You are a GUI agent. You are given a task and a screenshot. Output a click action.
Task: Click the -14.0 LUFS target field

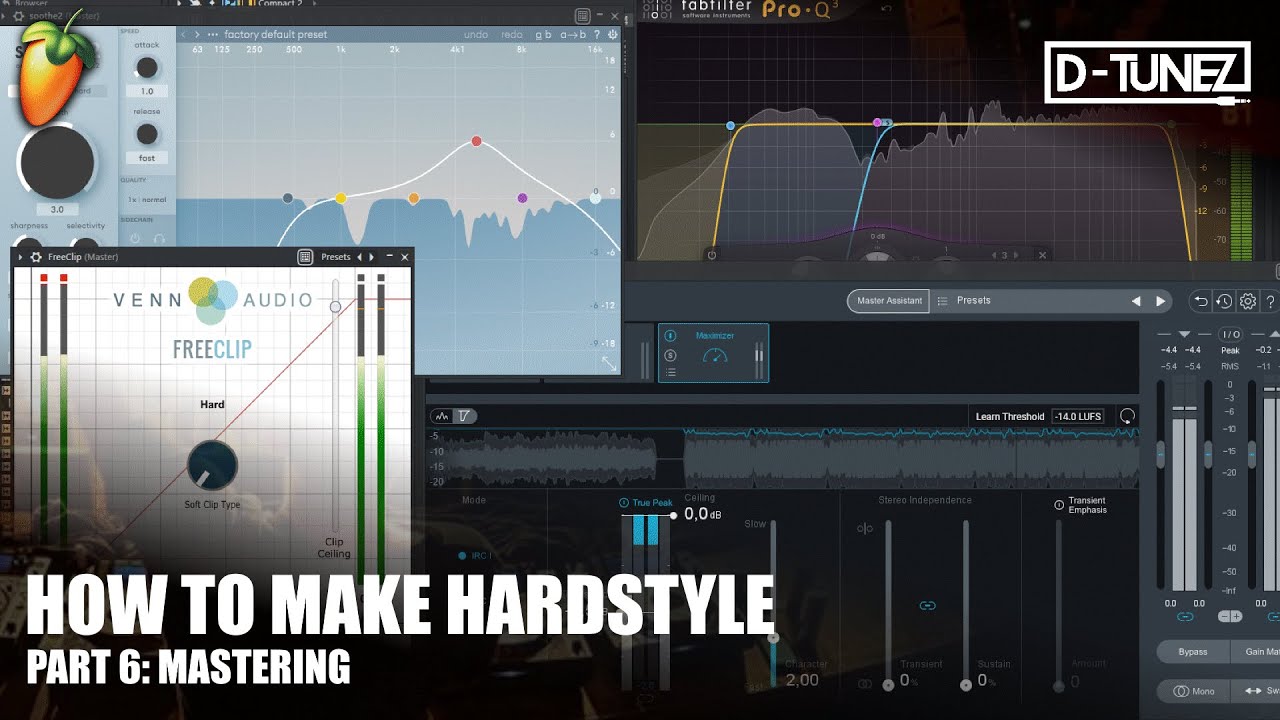[1077, 417]
